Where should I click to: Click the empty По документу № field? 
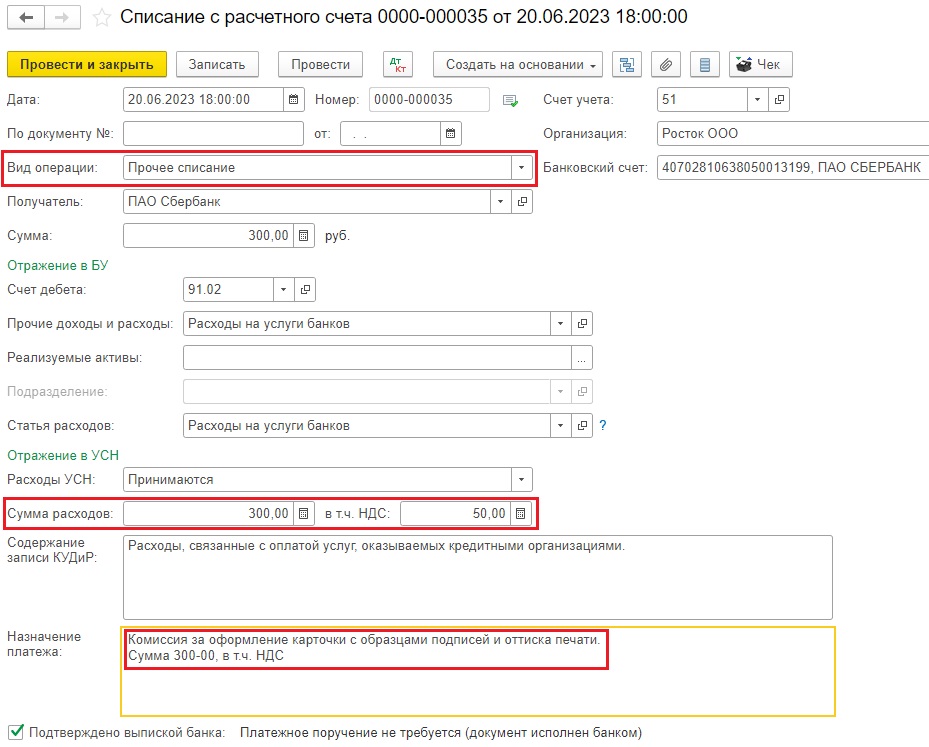coord(213,133)
